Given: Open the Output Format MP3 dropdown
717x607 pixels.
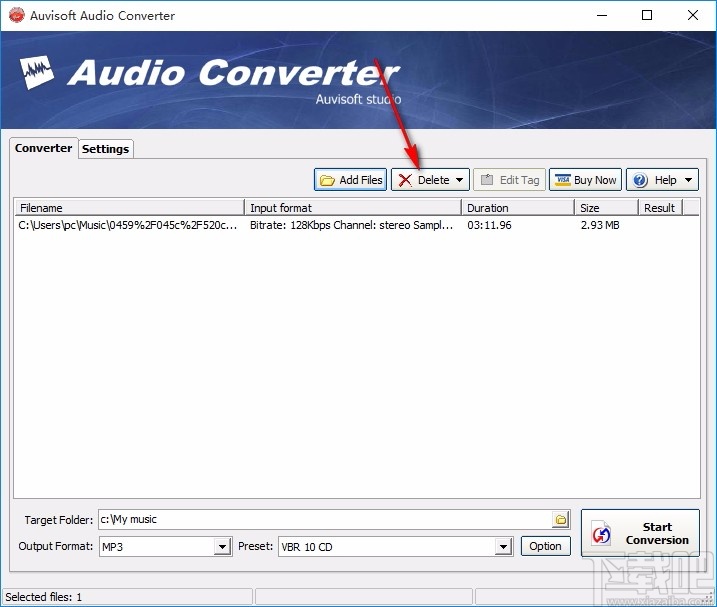Looking at the screenshot, I should 222,547.
